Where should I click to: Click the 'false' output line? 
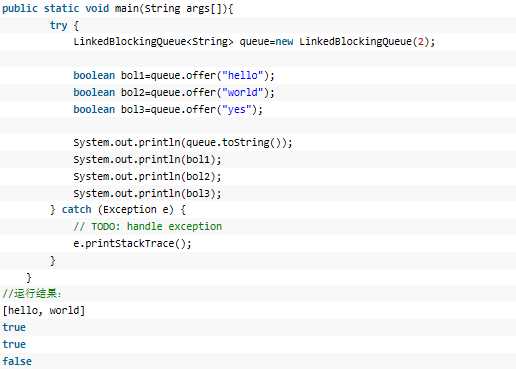(17, 361)
